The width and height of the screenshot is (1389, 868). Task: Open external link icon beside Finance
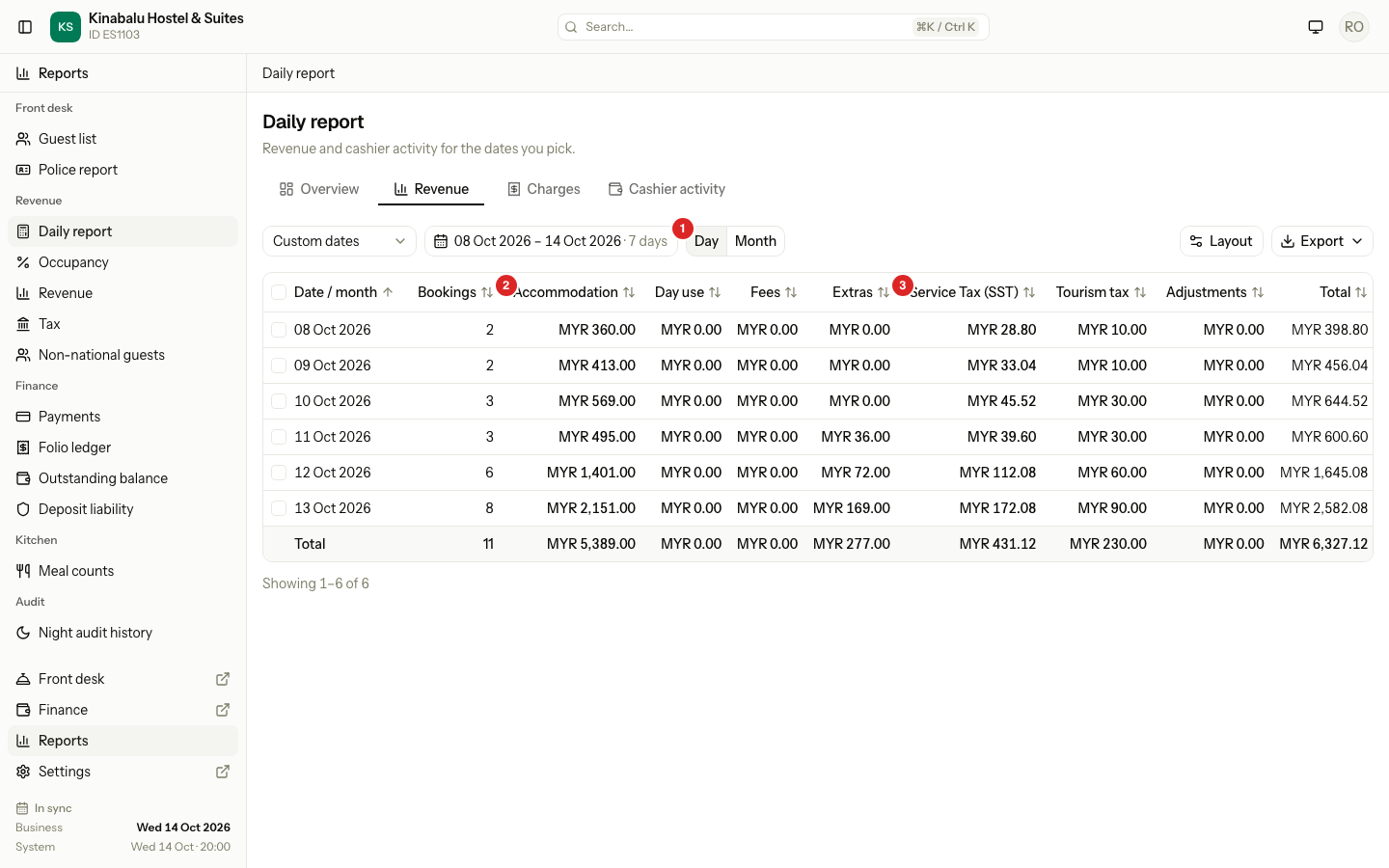pos(223,710)
